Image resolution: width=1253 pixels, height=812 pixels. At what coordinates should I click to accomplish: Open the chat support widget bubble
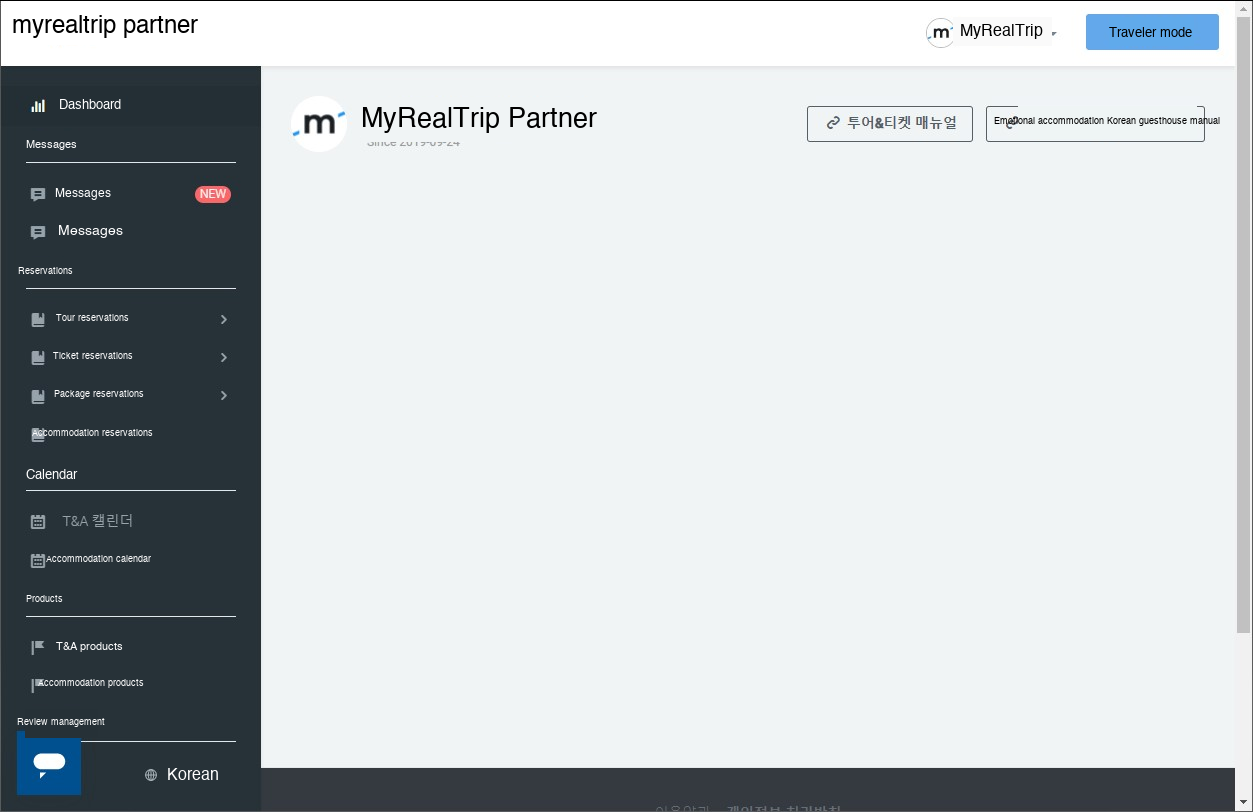click(x=49, y=765)
